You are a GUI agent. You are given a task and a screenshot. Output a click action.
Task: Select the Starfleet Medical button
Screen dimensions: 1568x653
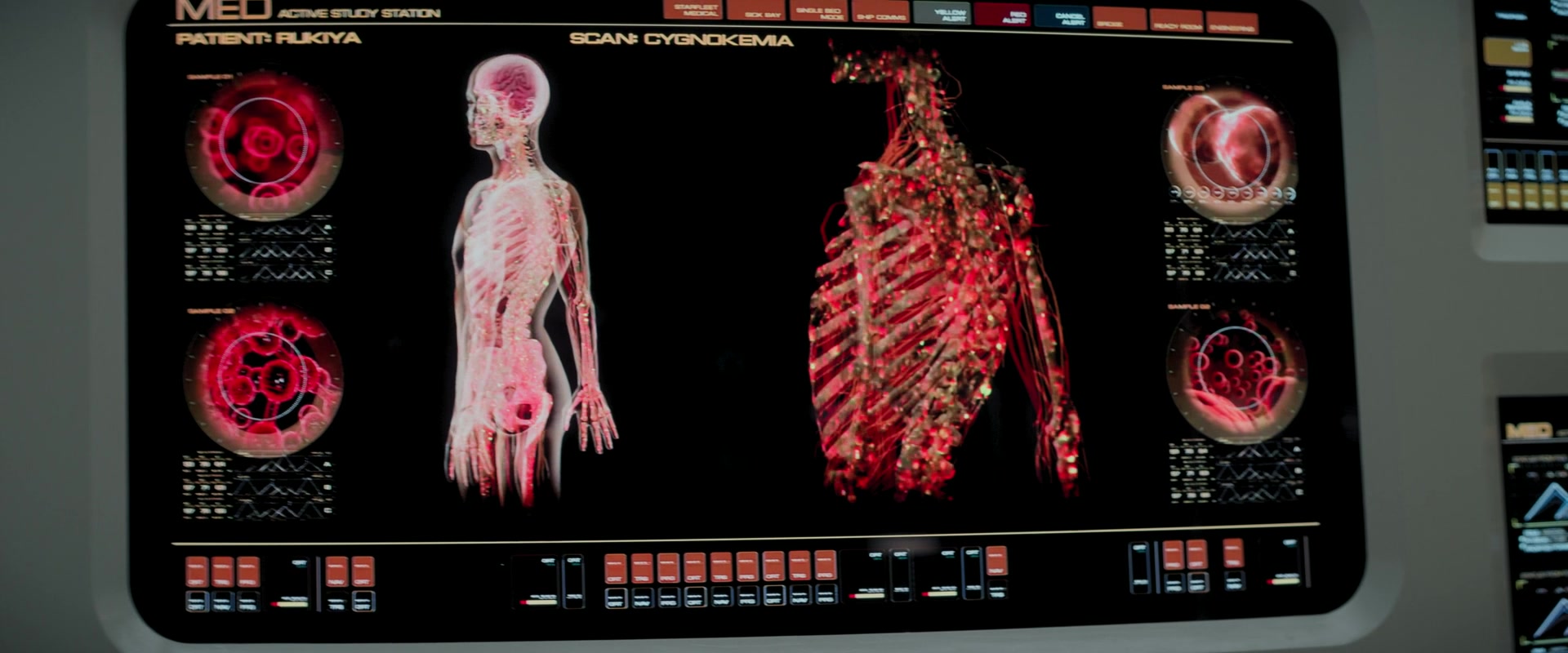click(693, 10)
